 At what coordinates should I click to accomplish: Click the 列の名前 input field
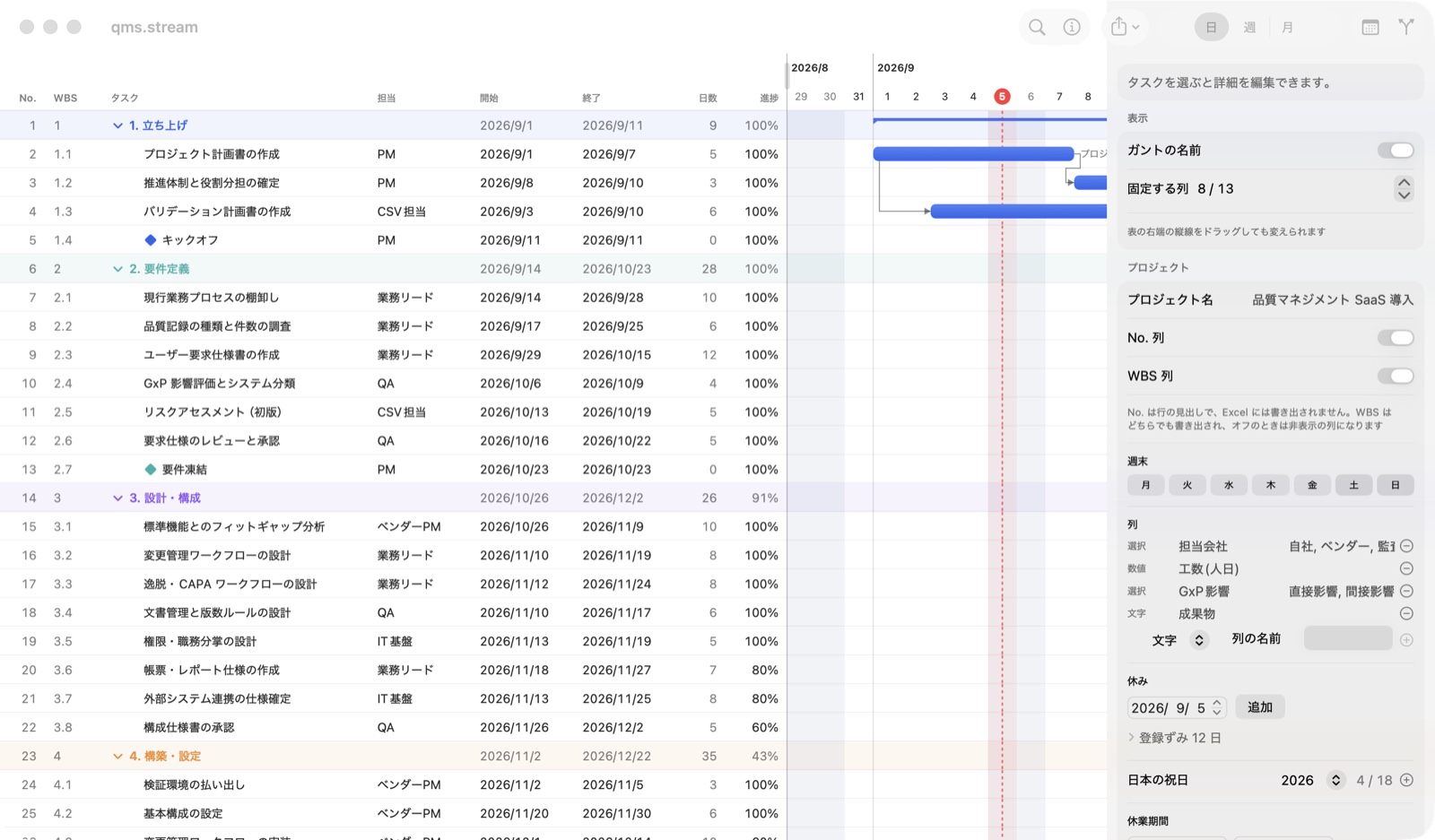[1348, 638]
